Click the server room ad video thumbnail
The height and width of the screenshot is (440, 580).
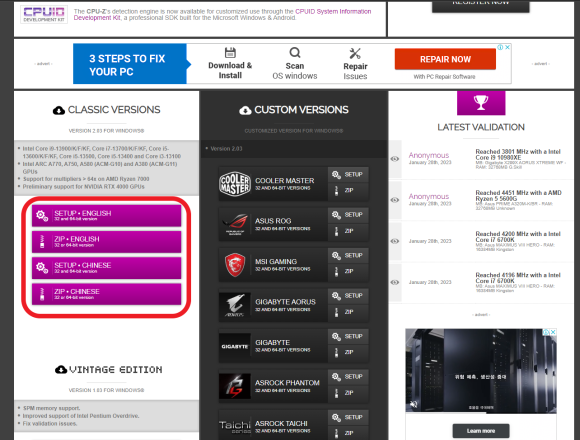coord(481,370)
